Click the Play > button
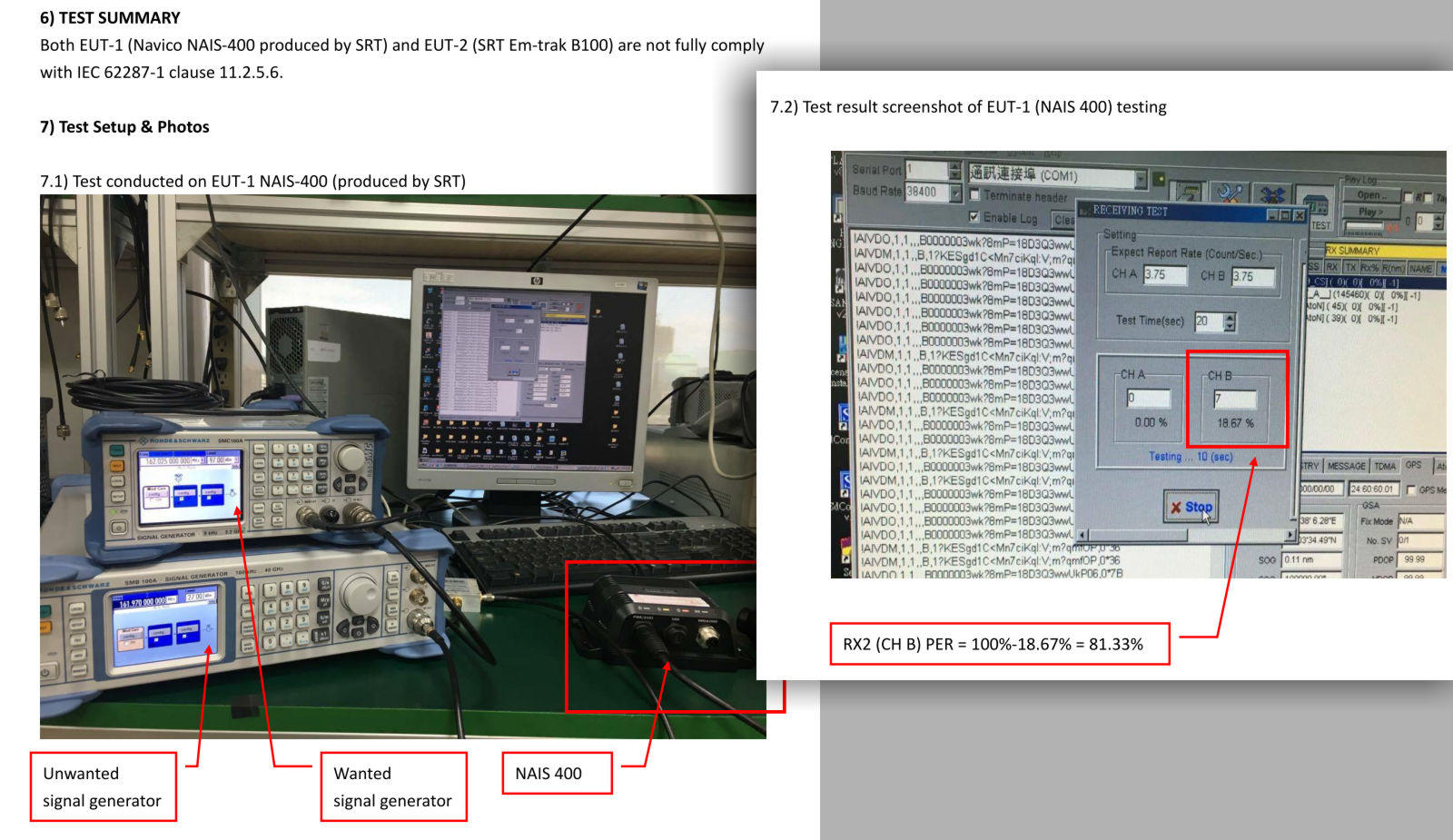 pos(1371,212)
